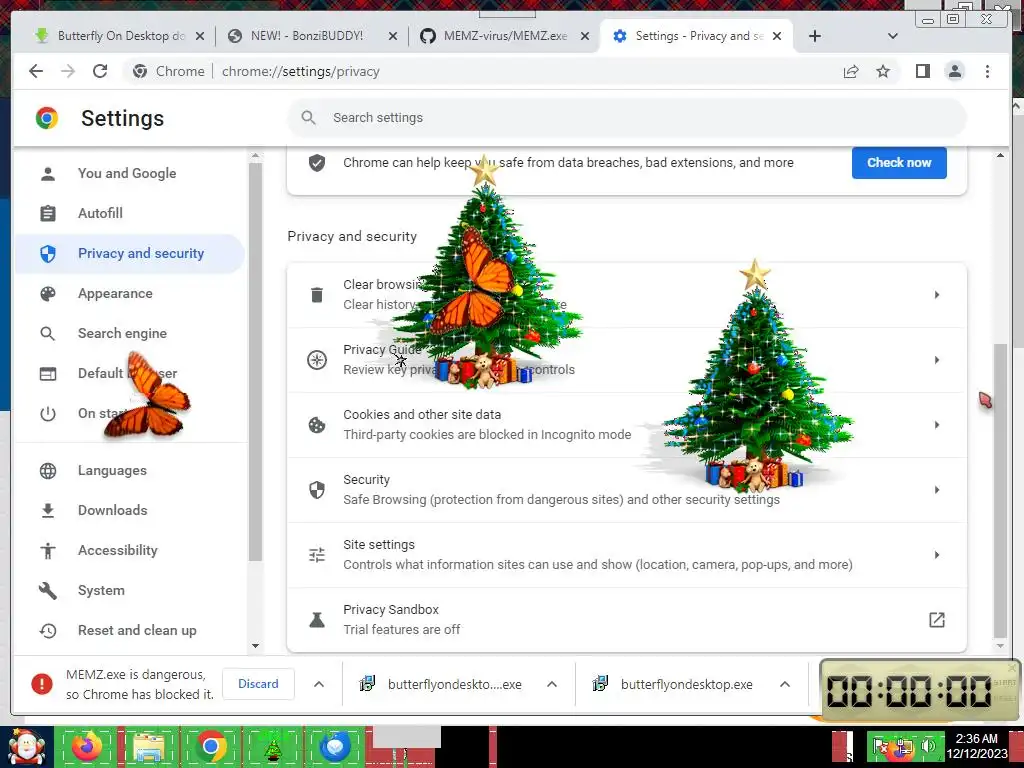This screenshot has width=1024, height=768.
Task: Click the cookie icon beside Cookies and other site data
Action: 317,425
